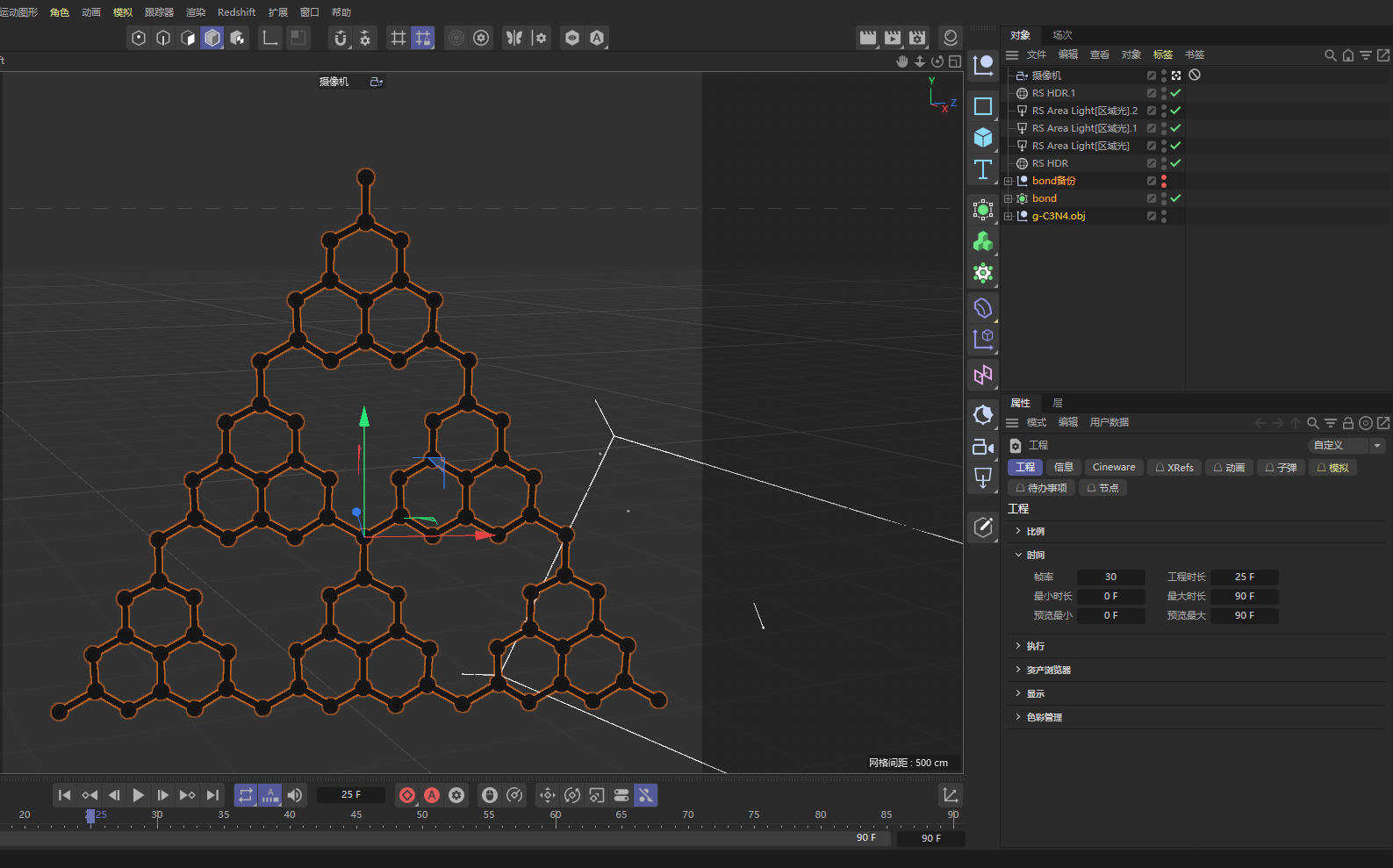Viewport: 1393px width, 868px height.
Task: Expand the 色彩管理 section
Action: 1018,717
